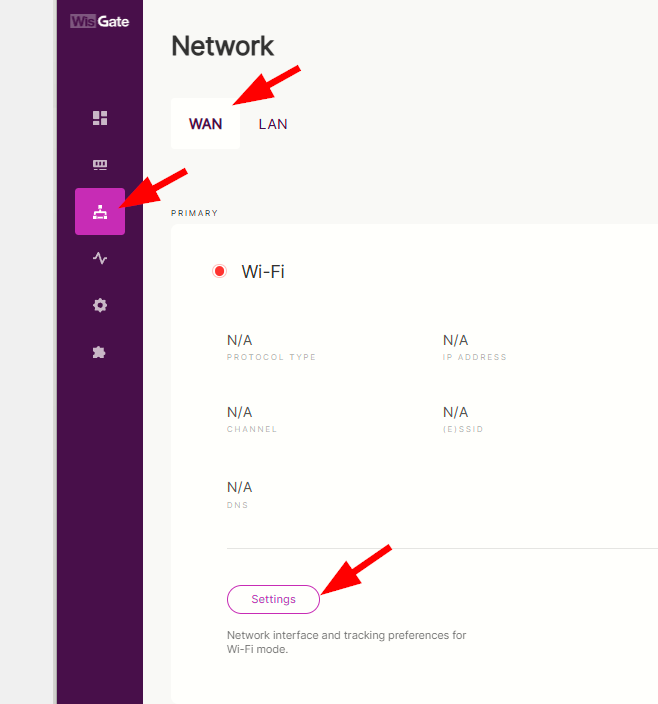This screenshot has width=658, height=704.
Task: Click the Channel N/A value
Action: click(240, 413)
